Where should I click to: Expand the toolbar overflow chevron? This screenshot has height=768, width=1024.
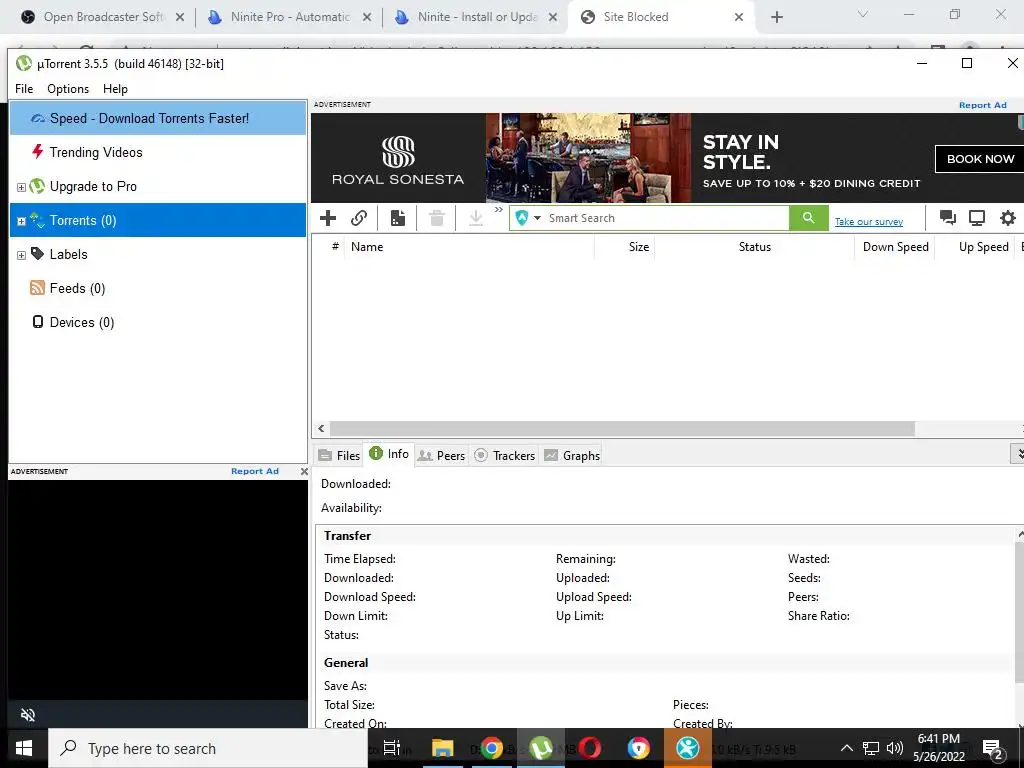(x=499, y=210)
